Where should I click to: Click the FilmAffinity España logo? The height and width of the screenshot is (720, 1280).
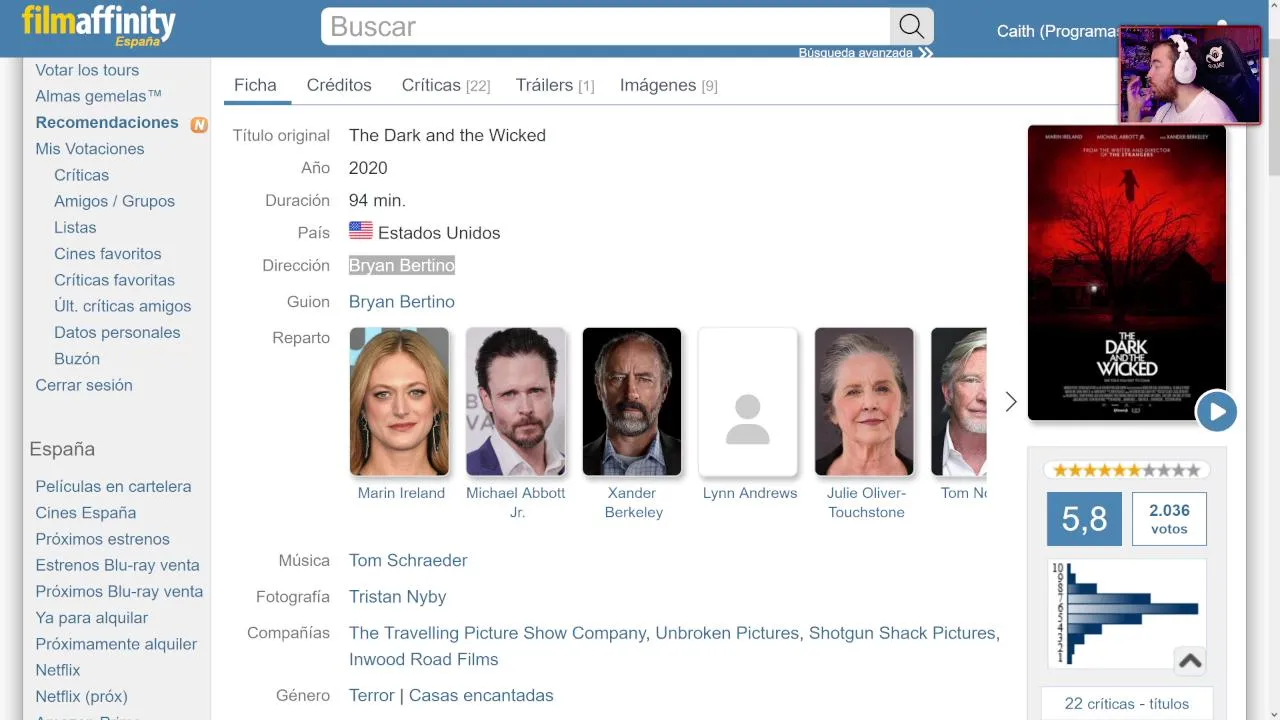(x=98, y=25)
